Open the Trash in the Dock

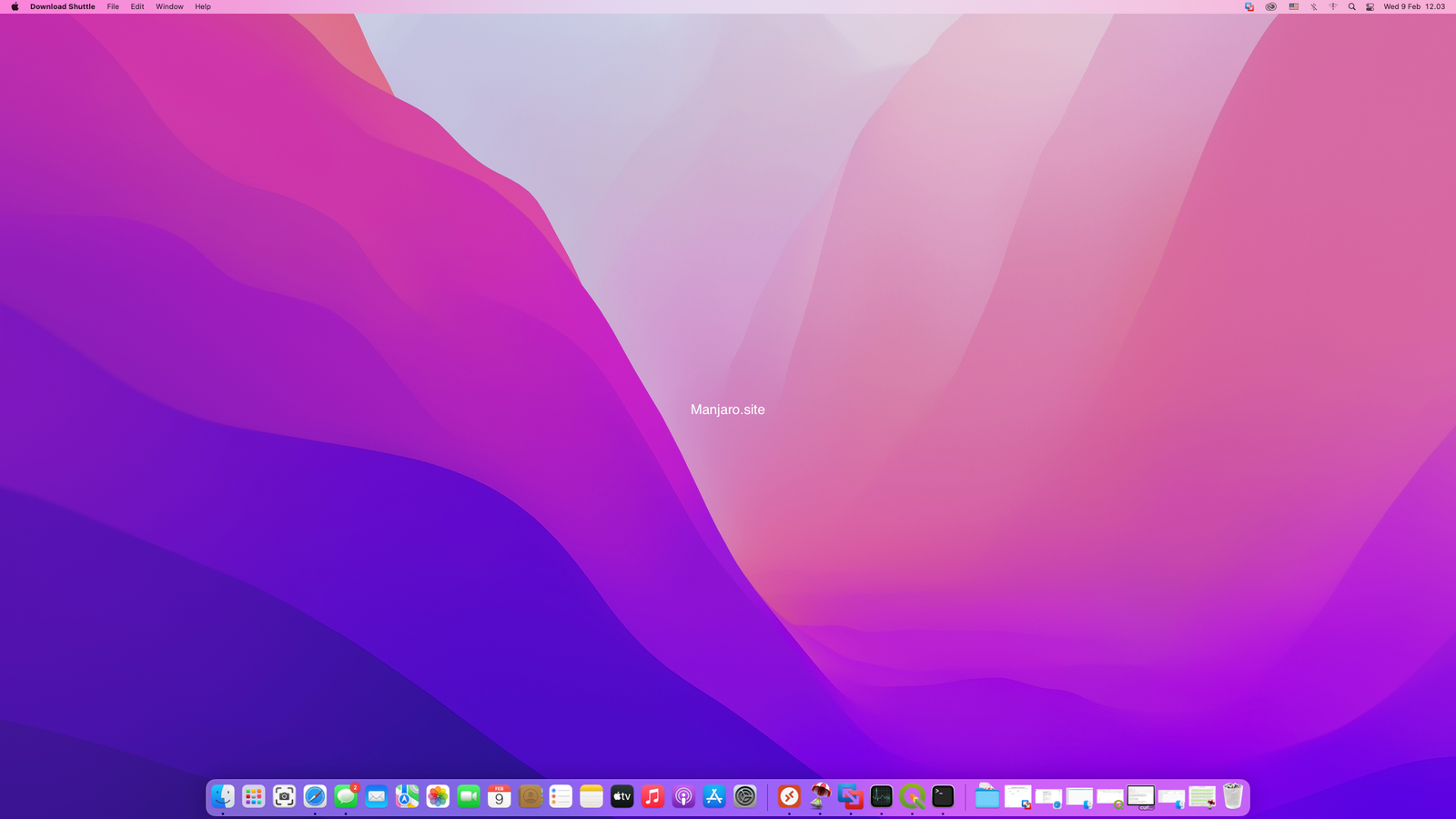1233,796
